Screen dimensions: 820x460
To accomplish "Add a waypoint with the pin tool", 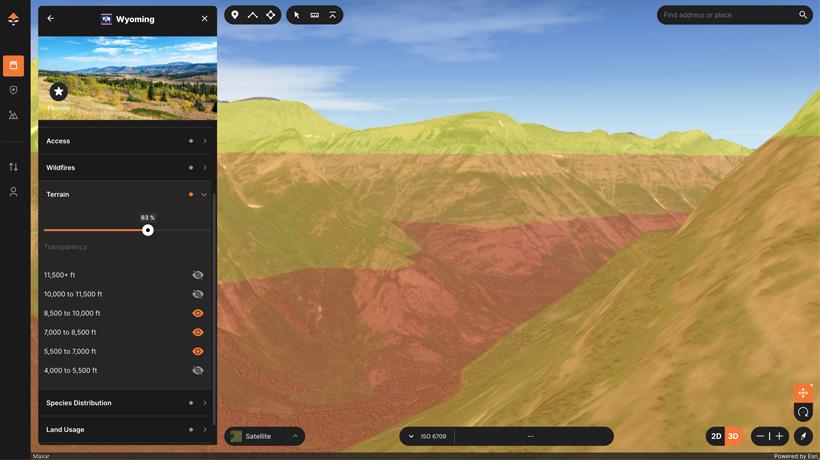I will pos(235,15).
